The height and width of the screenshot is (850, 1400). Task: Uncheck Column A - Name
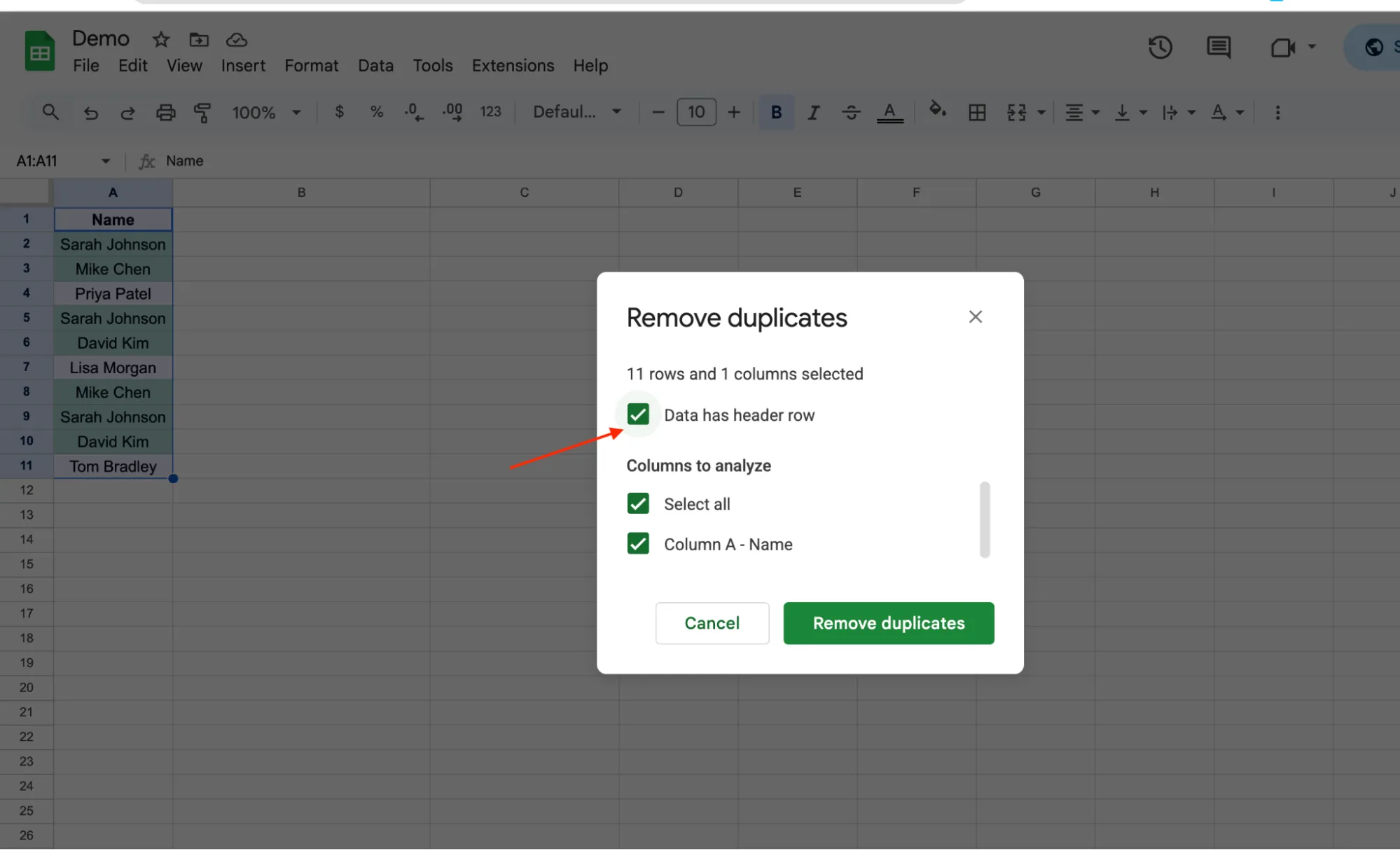pos(637,544)
